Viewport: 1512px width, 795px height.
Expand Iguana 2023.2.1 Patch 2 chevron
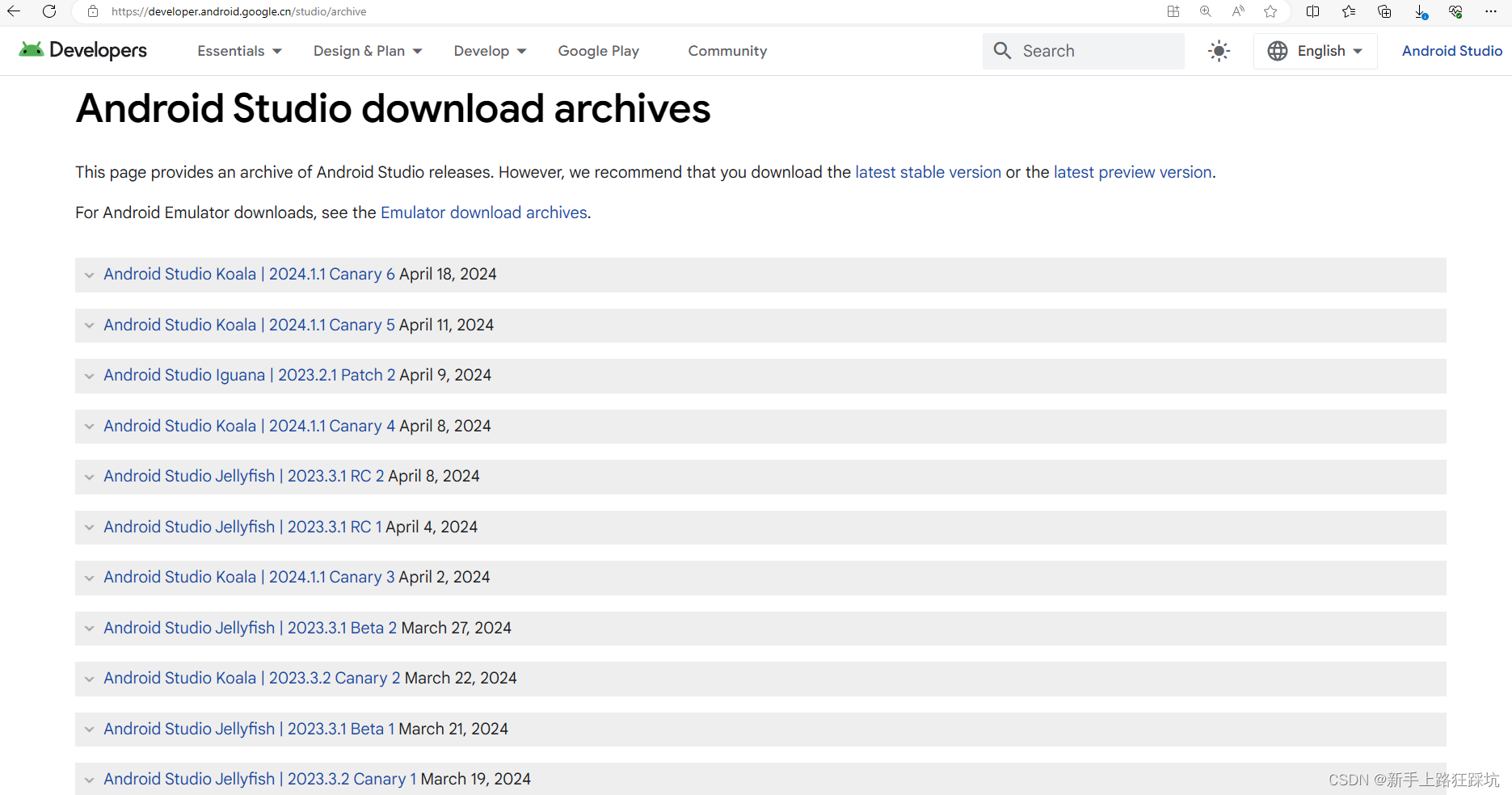click(x=90, y=376)
